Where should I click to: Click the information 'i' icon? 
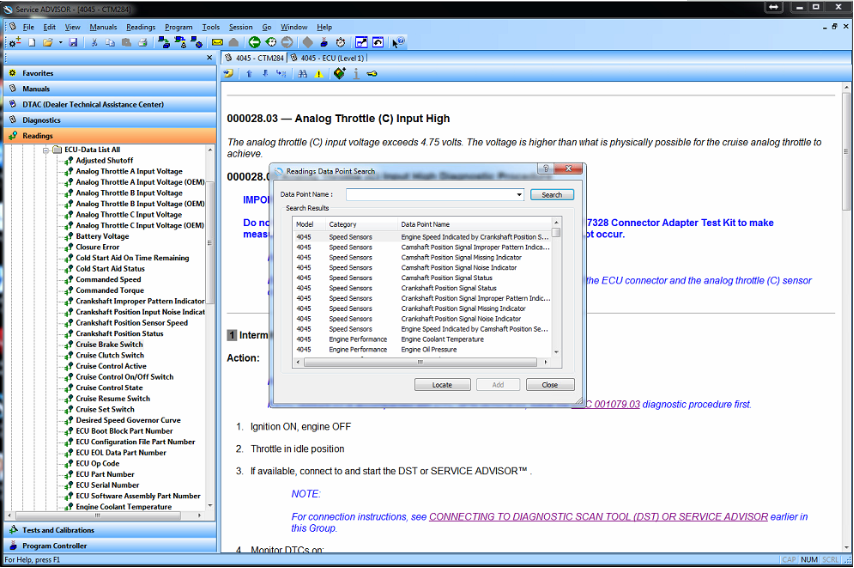pyautogui.click(x=356, y=74)
